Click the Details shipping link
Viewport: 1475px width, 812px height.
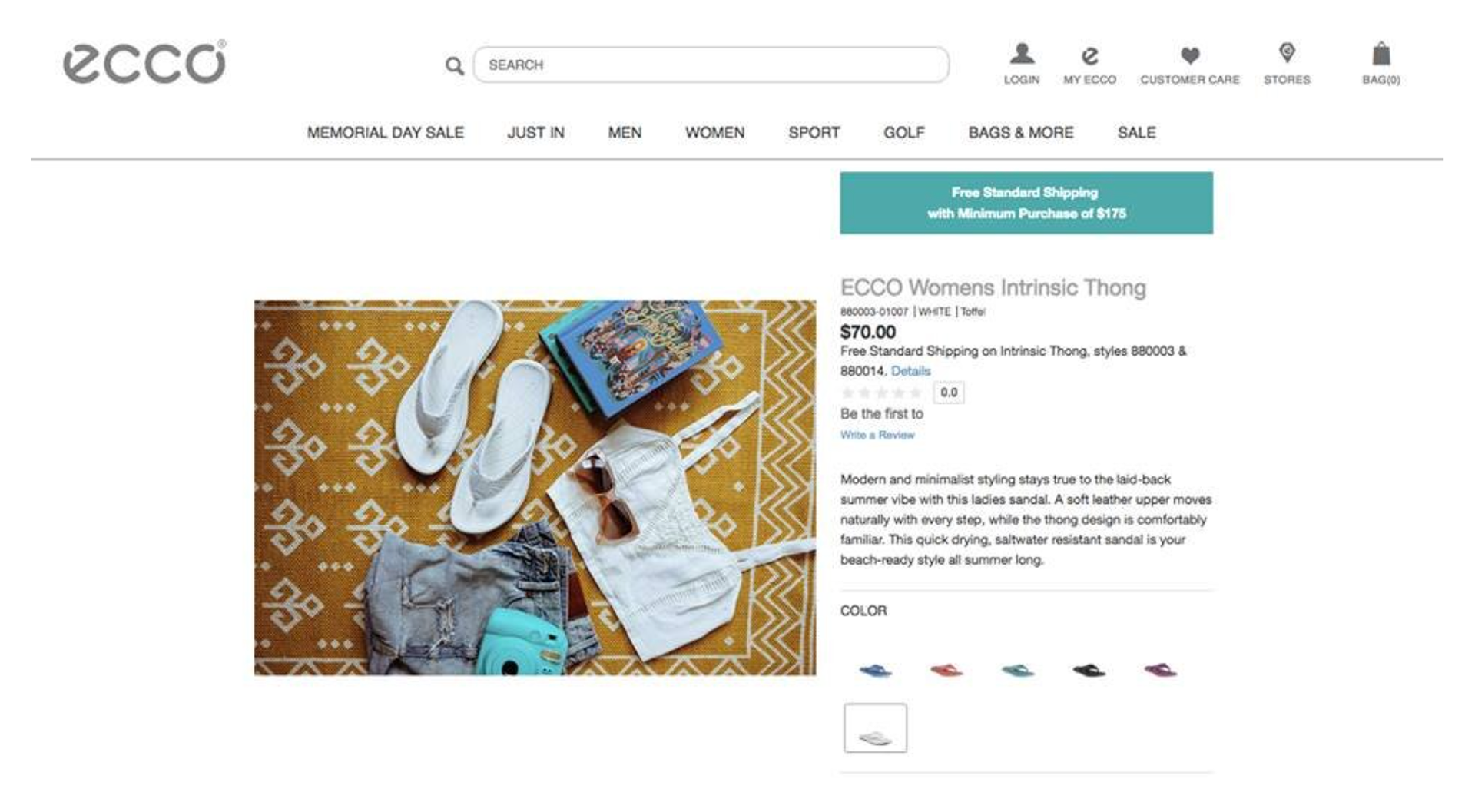pos(910,371)
